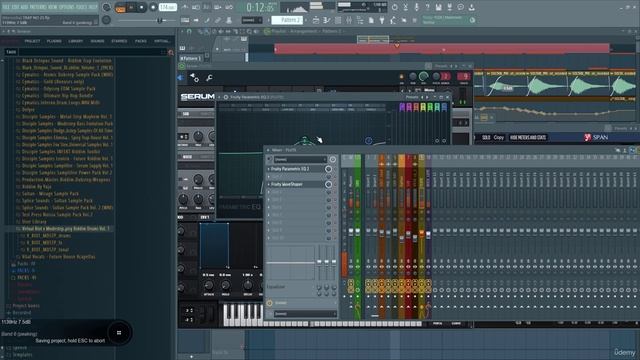This screenshot has height=360, width=640.
Task: Open mixer preset (none) dropdown
Action: point(300,160)
